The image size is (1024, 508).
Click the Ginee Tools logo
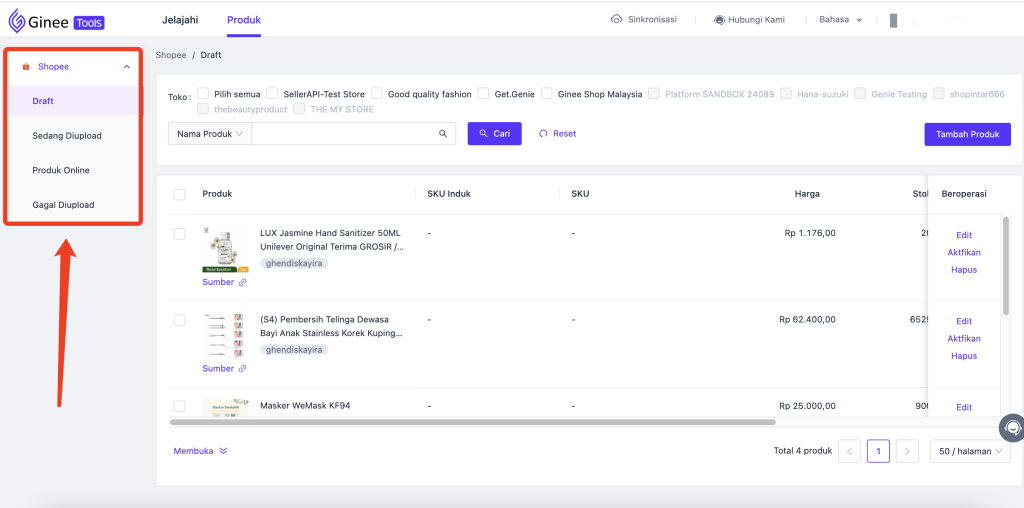(x=56, y=22)
